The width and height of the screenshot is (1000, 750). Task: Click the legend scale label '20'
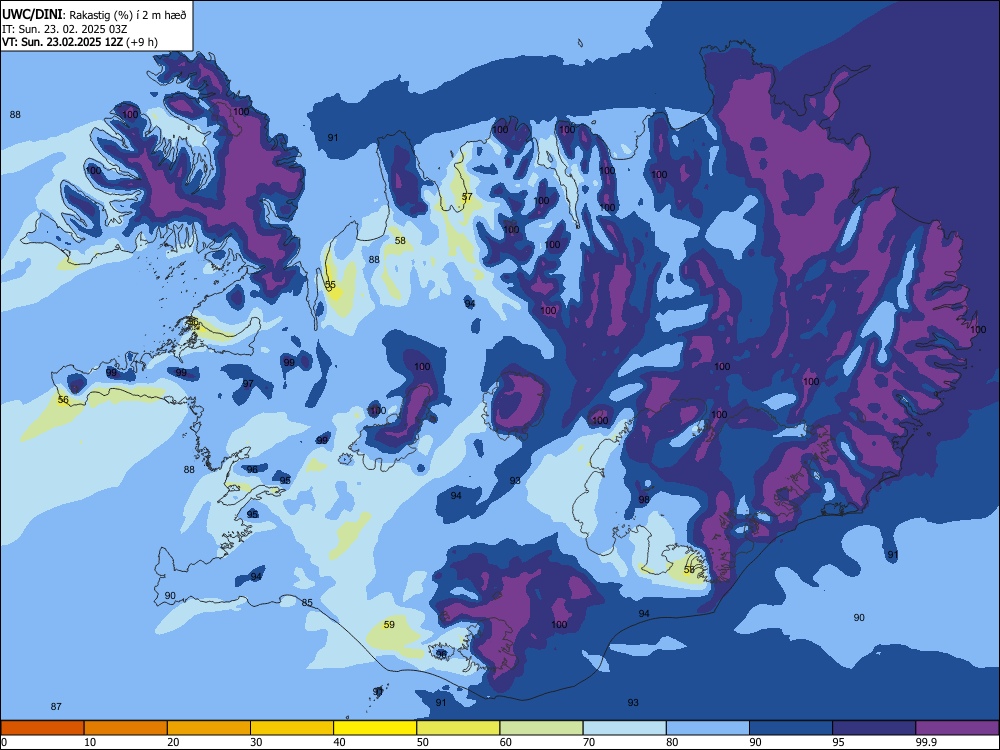point(173,742)
